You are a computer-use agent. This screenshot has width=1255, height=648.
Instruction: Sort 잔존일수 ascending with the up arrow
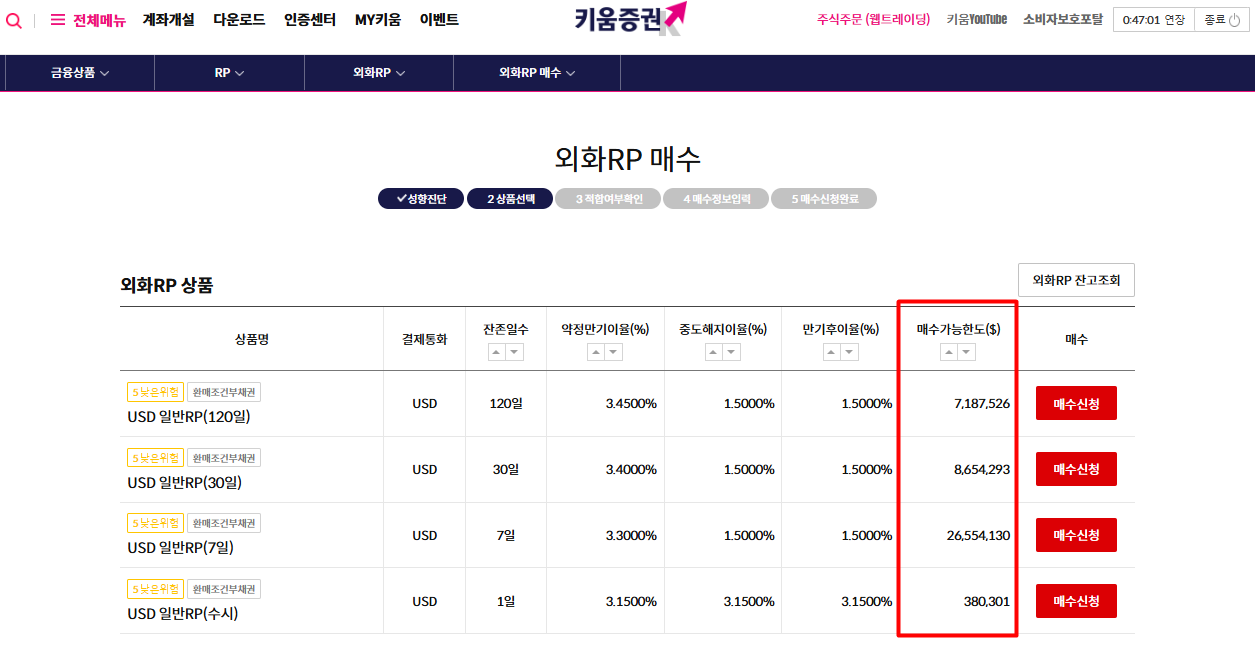[x=498, y=351]
